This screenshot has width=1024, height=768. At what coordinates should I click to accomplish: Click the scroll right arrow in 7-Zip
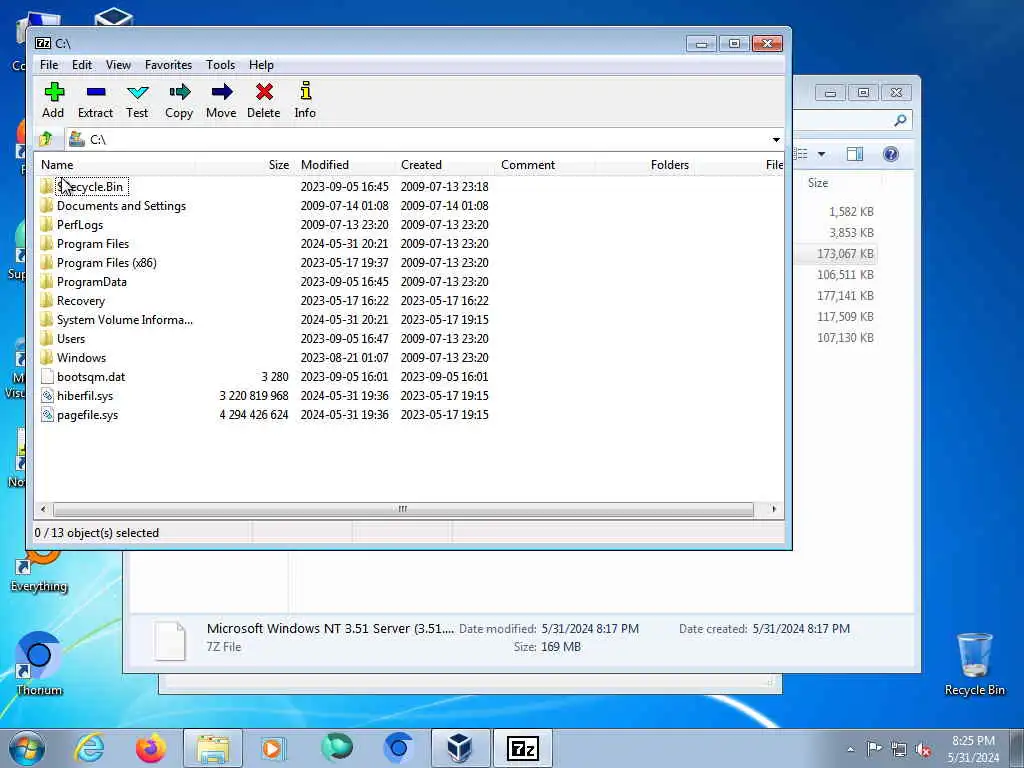coord(774,509)
